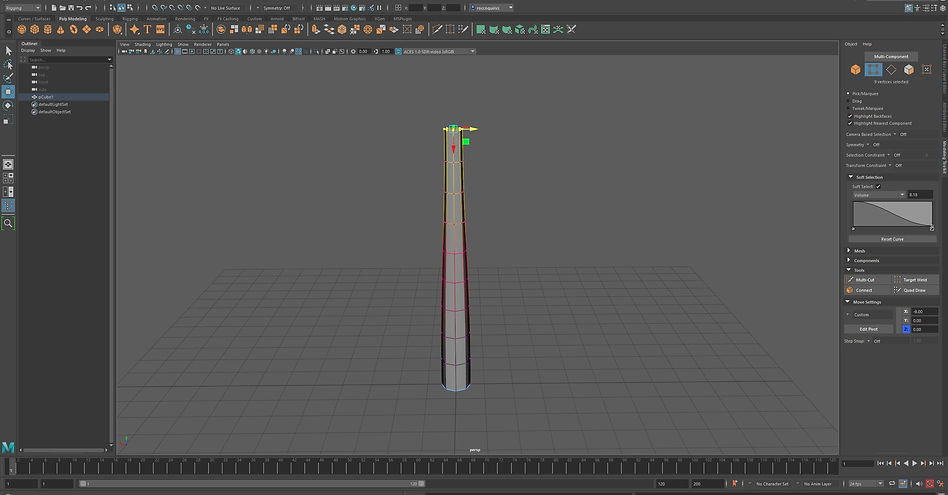Open the Selection Constraint dropdown
Image resolution: width=948 pixels, height=495 pixels.
(x=888, y=155)
